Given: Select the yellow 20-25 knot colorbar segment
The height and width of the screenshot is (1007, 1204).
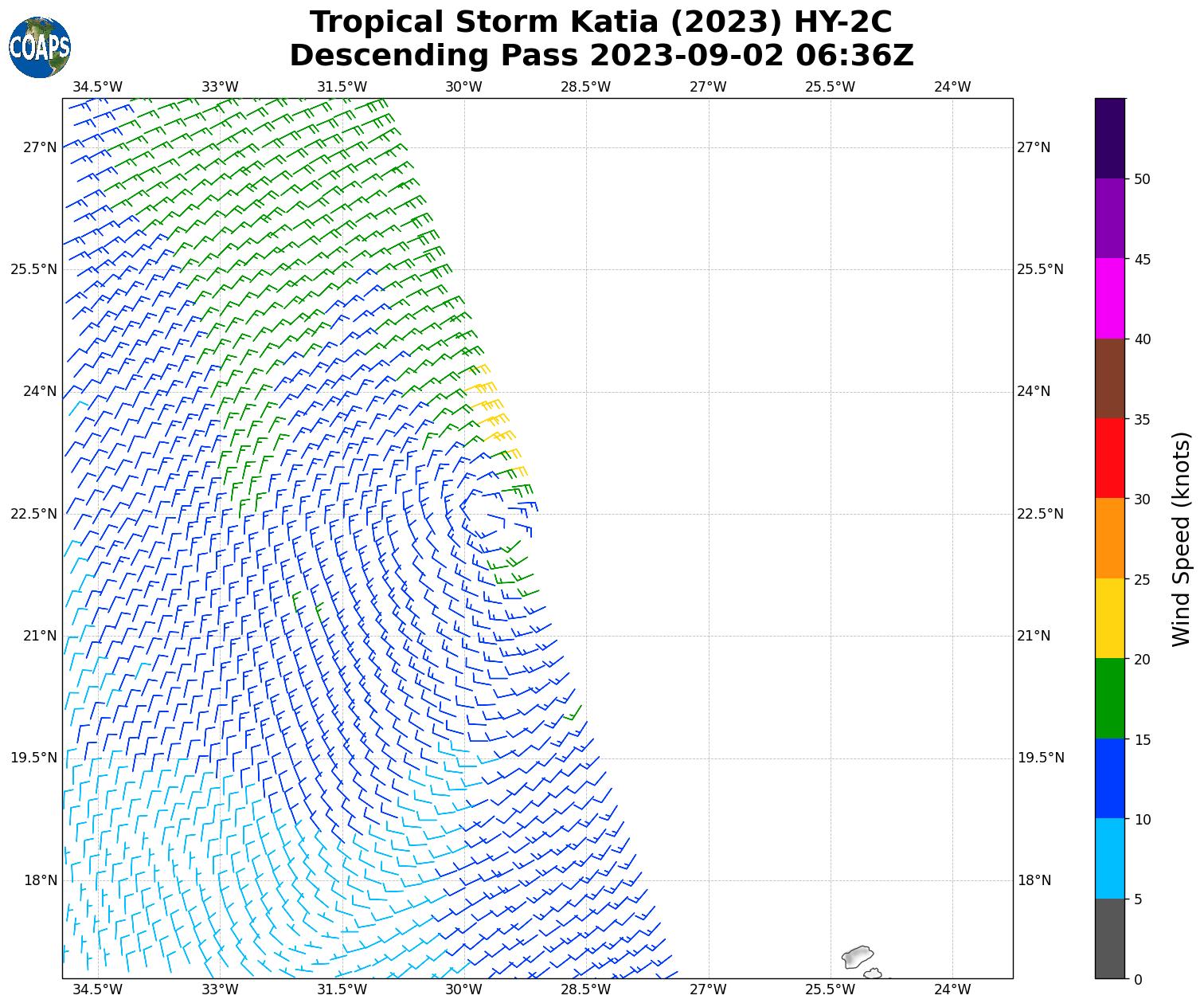Looking at the screenshot, I should click(x=1109, y=618).
